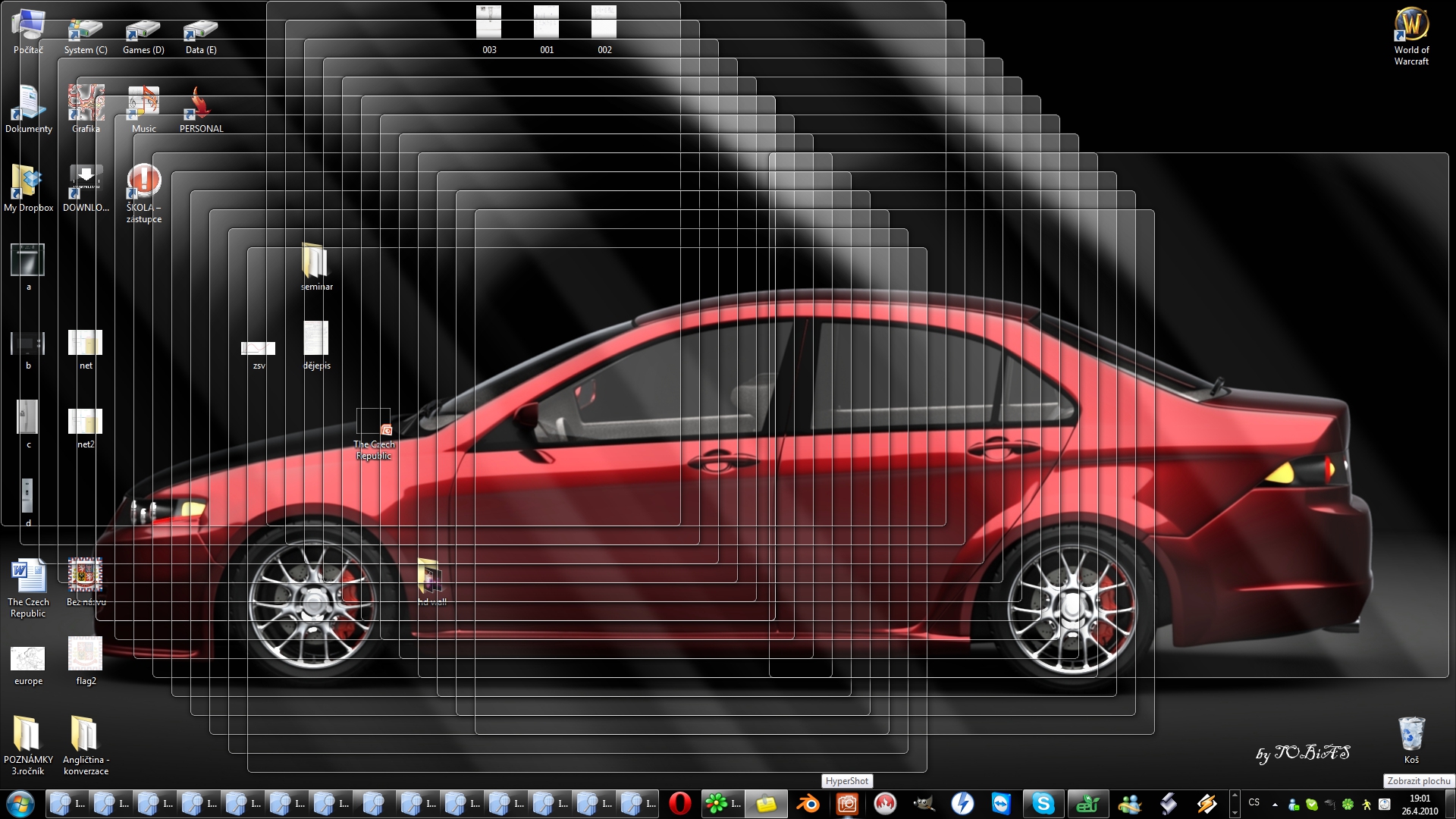Select the dějepis document icon
This screenshot has height=819, width=1456.
coord(316,346)
